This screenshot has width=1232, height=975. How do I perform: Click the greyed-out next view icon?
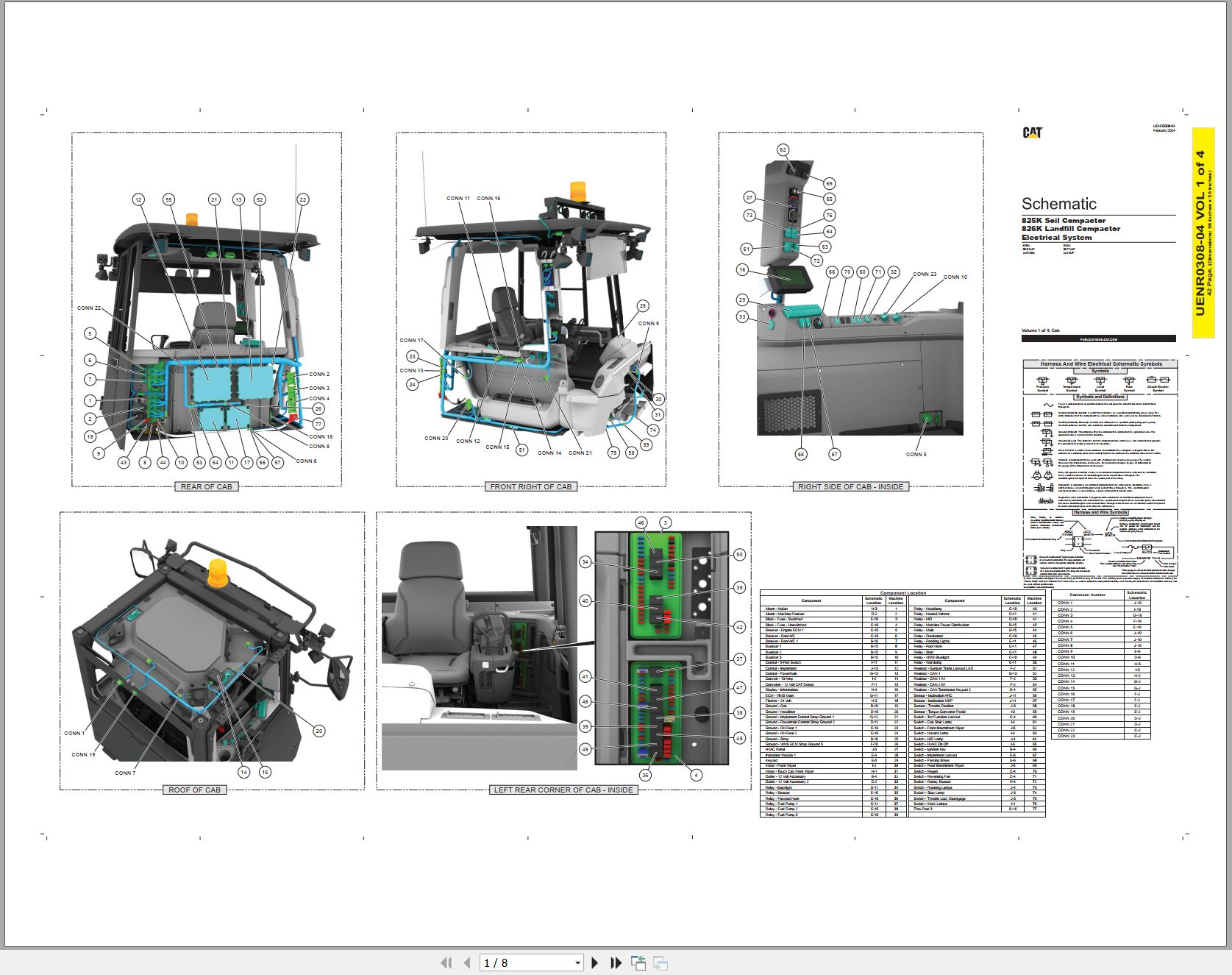click(660, 962)
